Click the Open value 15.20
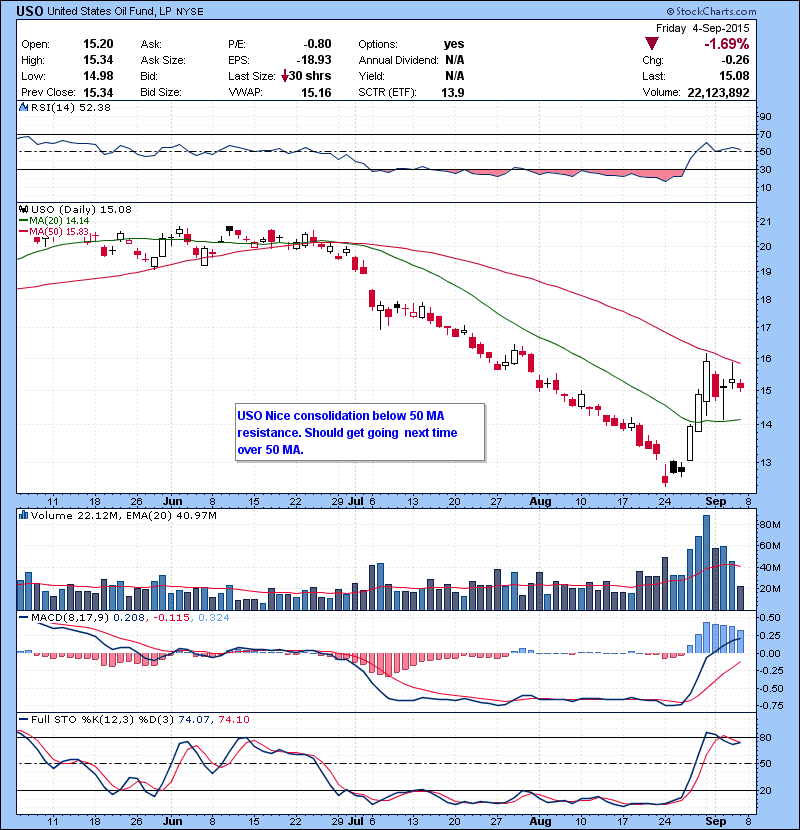This screenshot has height=830, width=800. [98, 44]
